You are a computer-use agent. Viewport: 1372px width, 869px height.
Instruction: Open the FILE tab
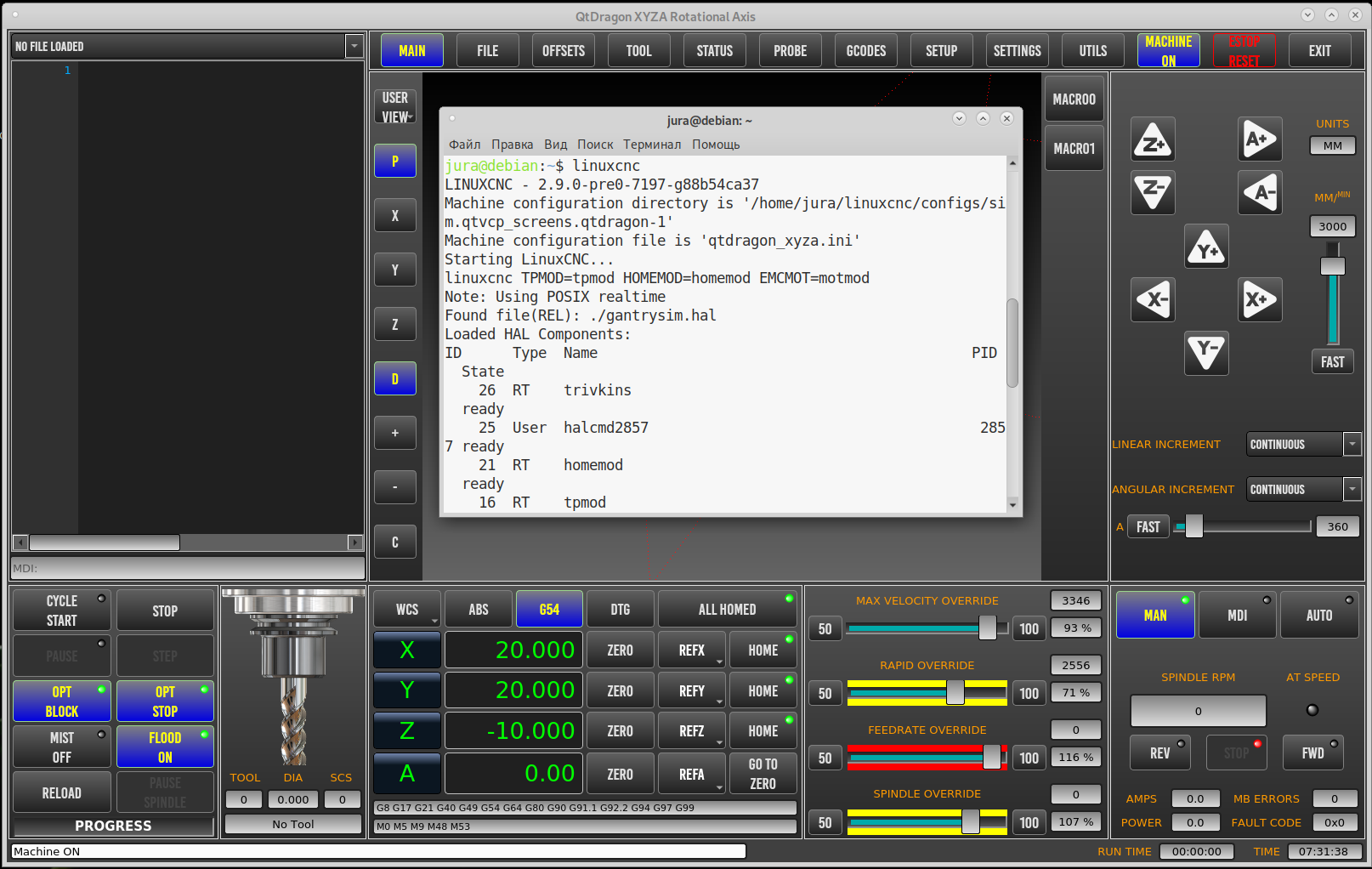tap(488, 51)
